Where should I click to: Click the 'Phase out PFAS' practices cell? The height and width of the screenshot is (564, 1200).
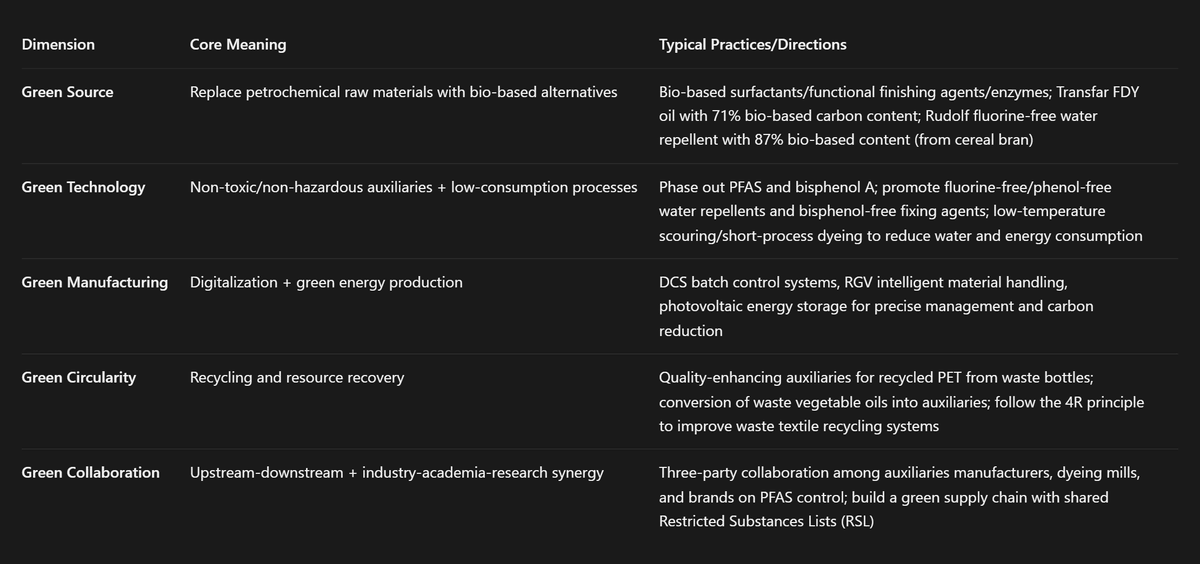pyautogui.click(x=901, y=211)
